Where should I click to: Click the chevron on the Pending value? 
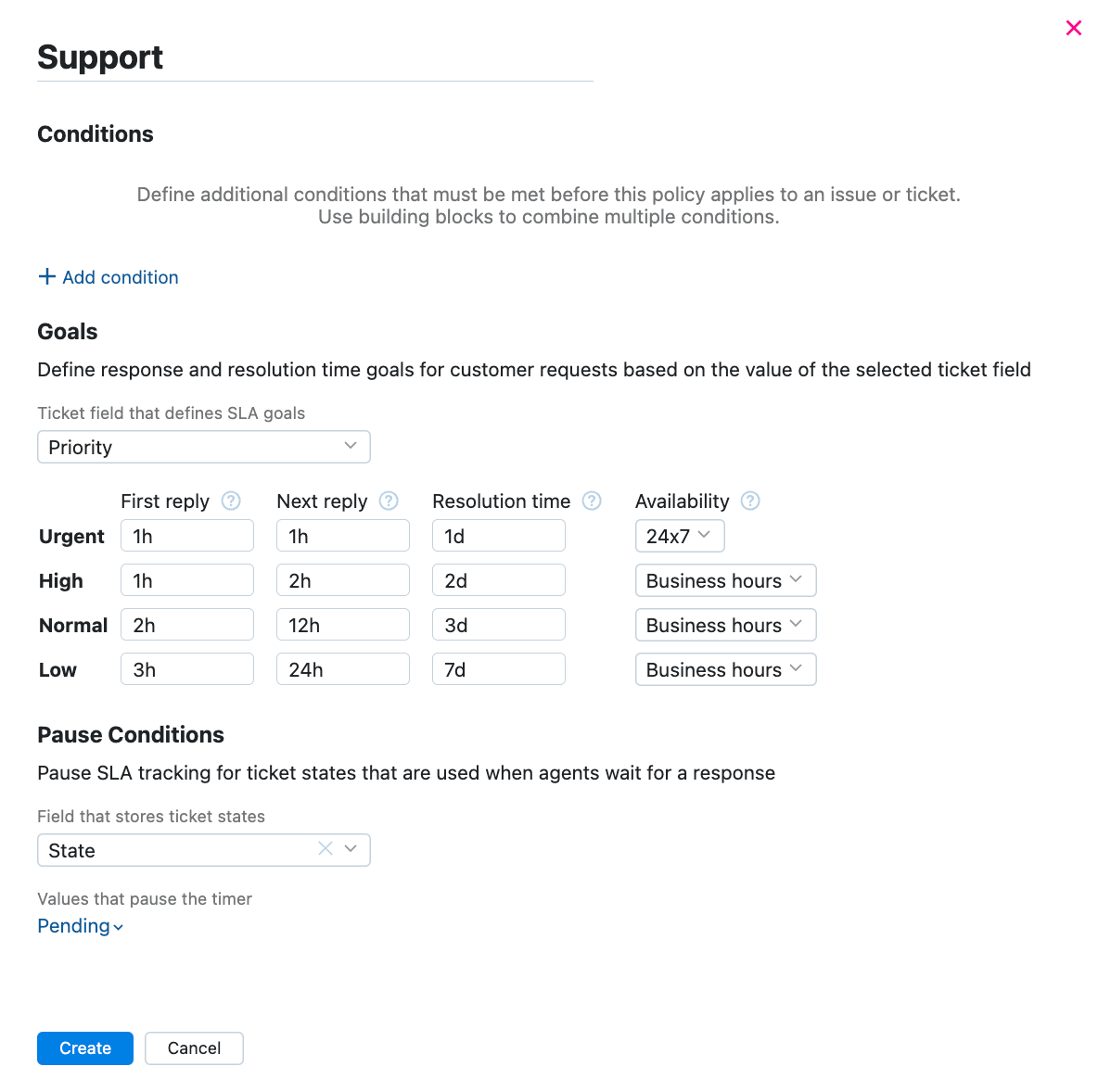[117, 927]
